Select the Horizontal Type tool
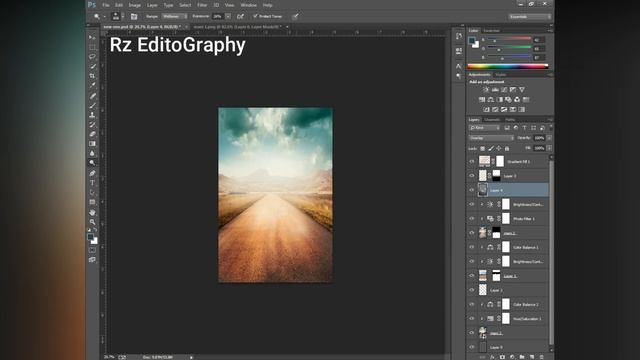 (92, 183)
